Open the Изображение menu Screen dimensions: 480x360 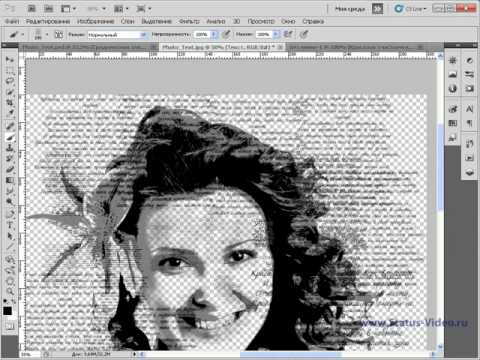pyautogui.click(x=96, y=21)
